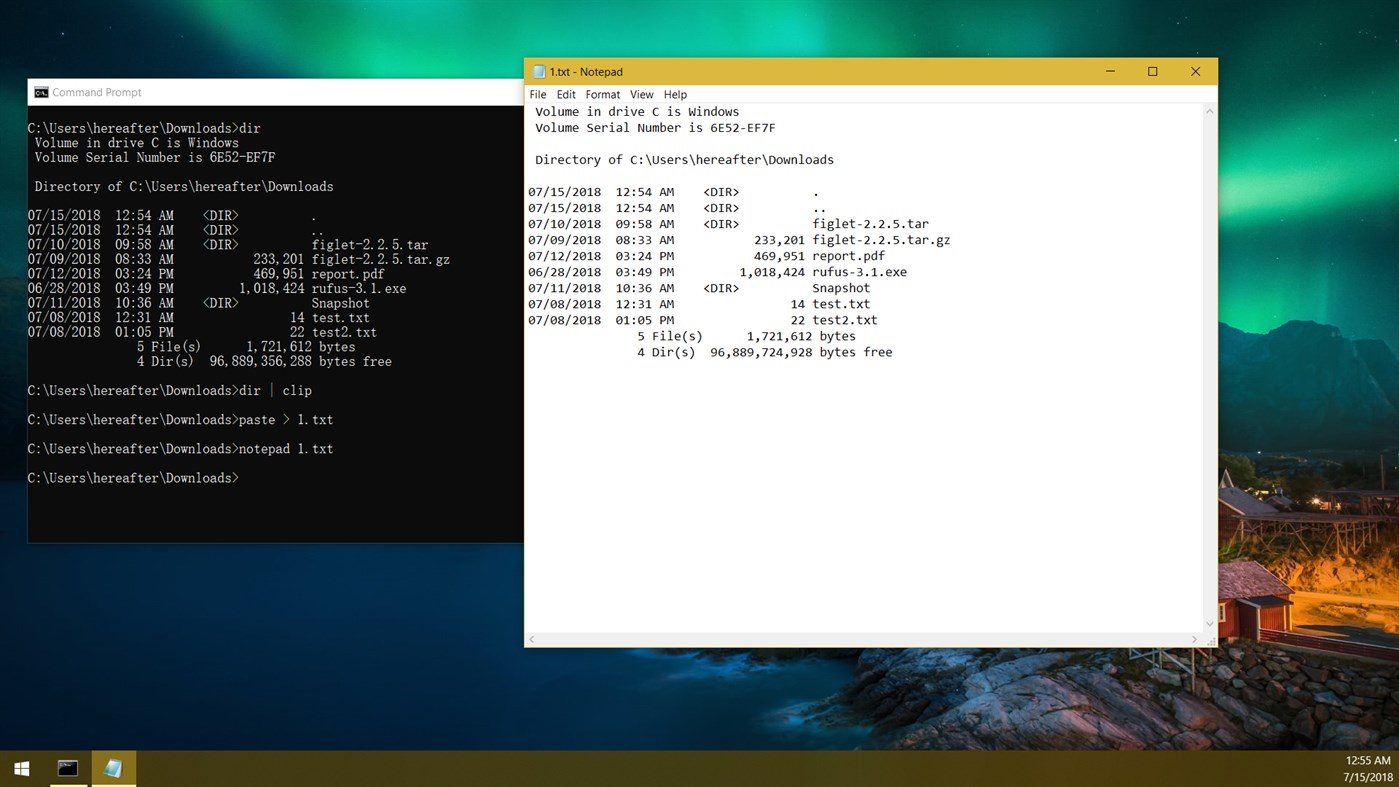Click the Command Prompt taskbar icon

coord(67,767)
